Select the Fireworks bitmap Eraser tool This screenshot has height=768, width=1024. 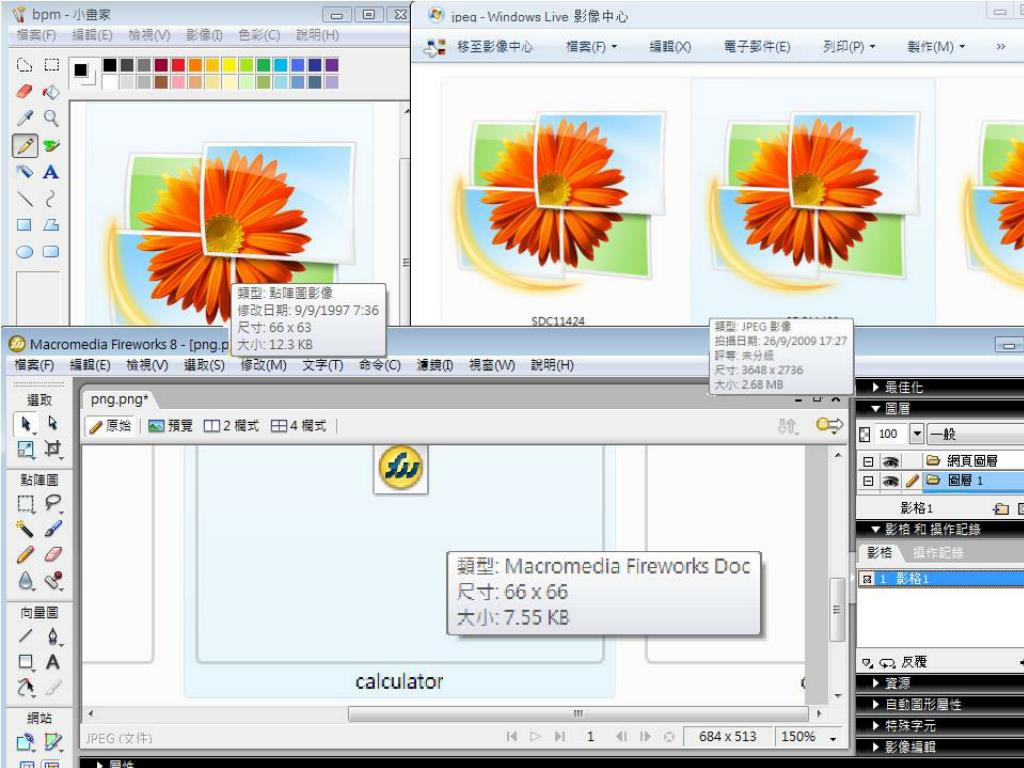click(53, 555)
